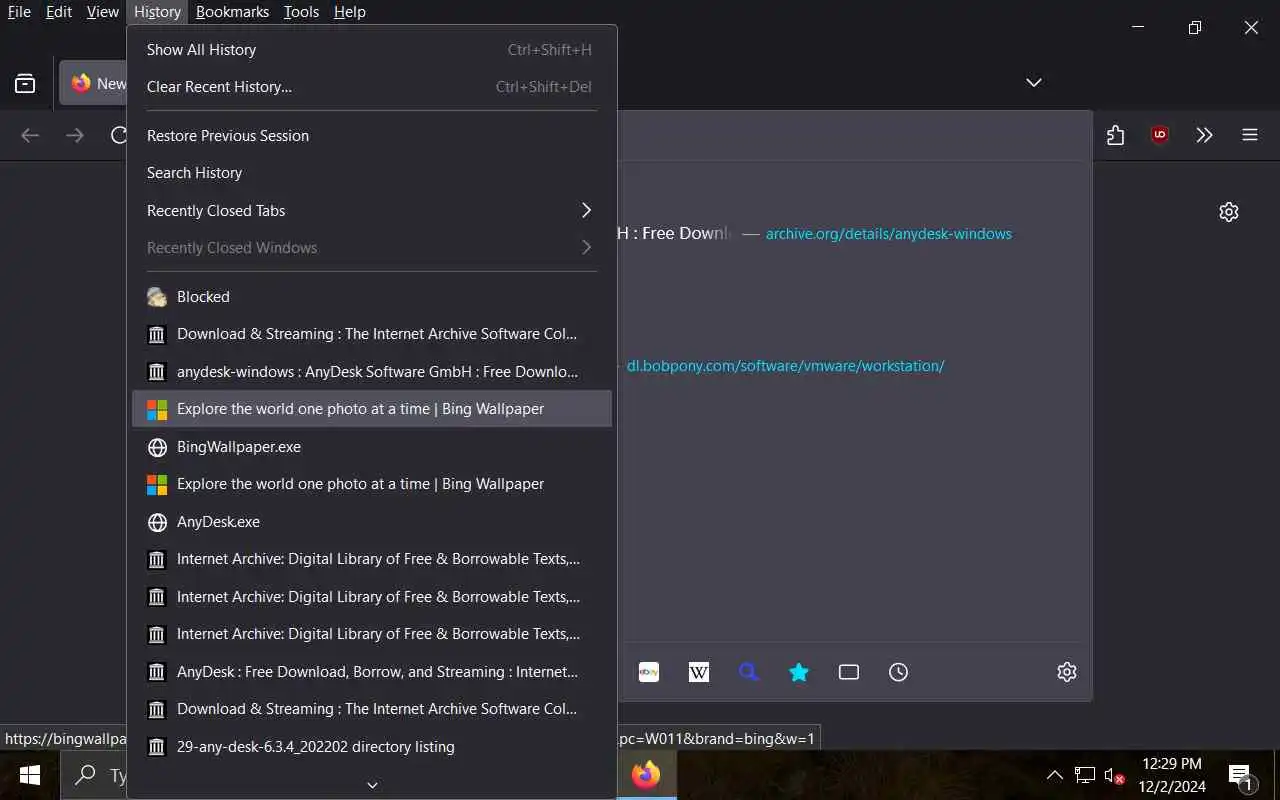Search with eBay shortcut icon
This screenshot has height=800, width=1280.
click(649, 672)
